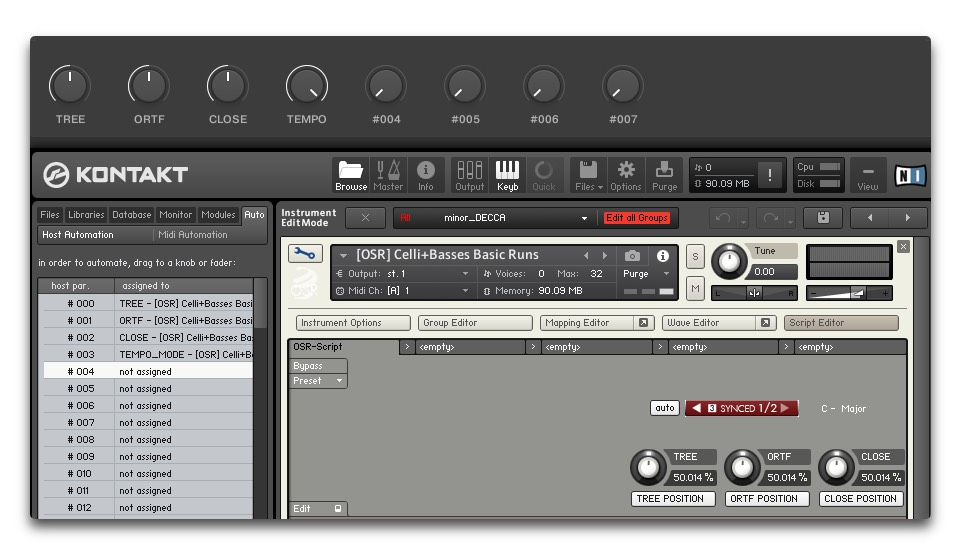Open the Options gear icon

click(626, 175)
